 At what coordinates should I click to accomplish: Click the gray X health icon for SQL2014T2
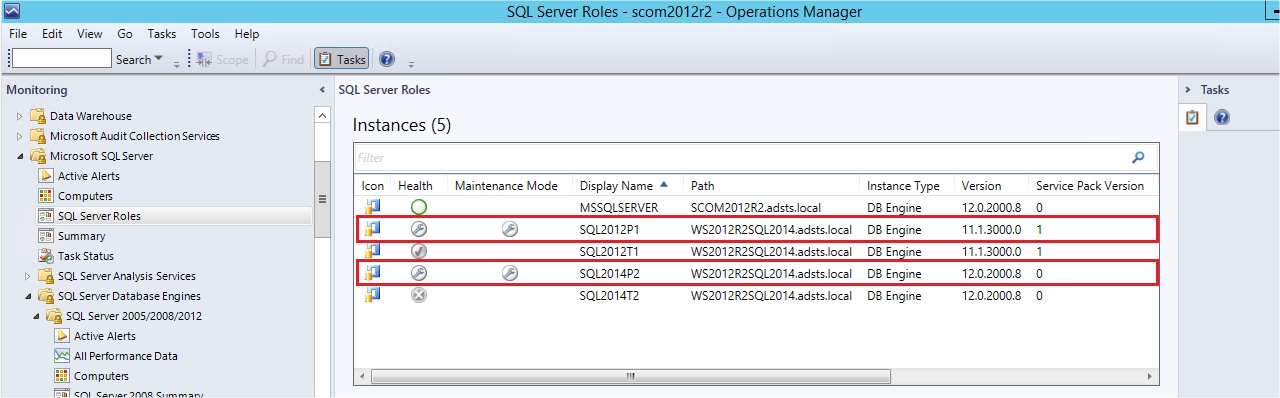pyautogui.click(x=419, y=295)
